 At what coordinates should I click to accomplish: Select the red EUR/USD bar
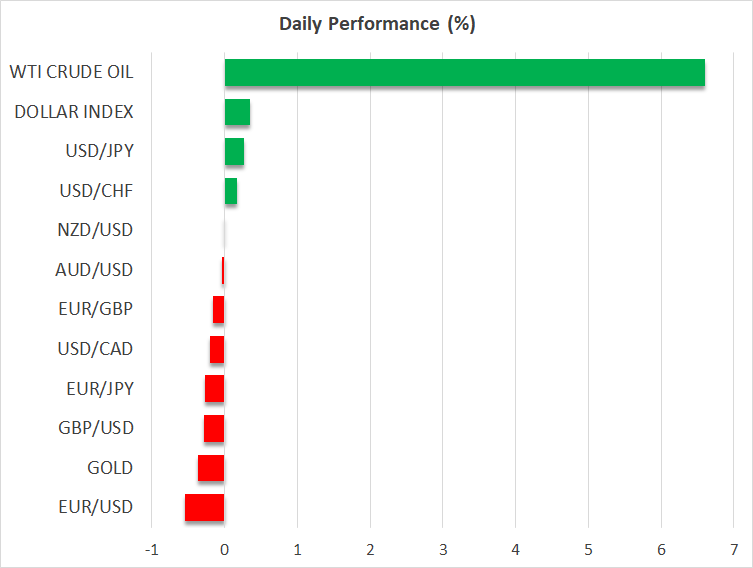coord(205,508)
